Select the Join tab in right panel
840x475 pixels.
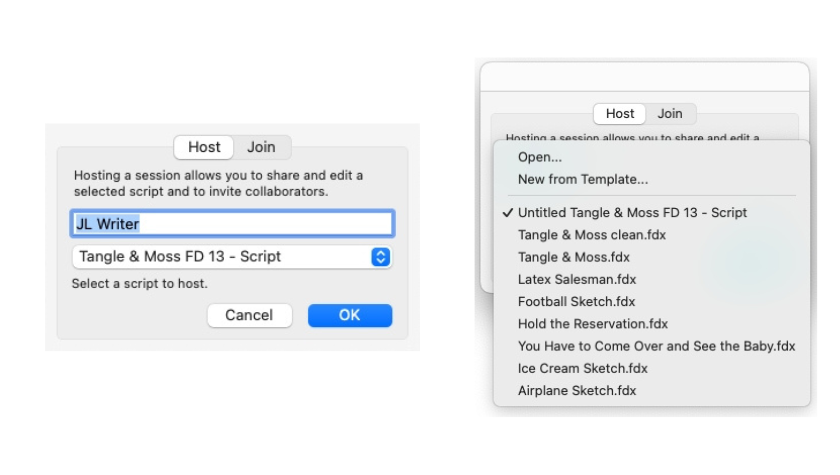click(670, 114)
